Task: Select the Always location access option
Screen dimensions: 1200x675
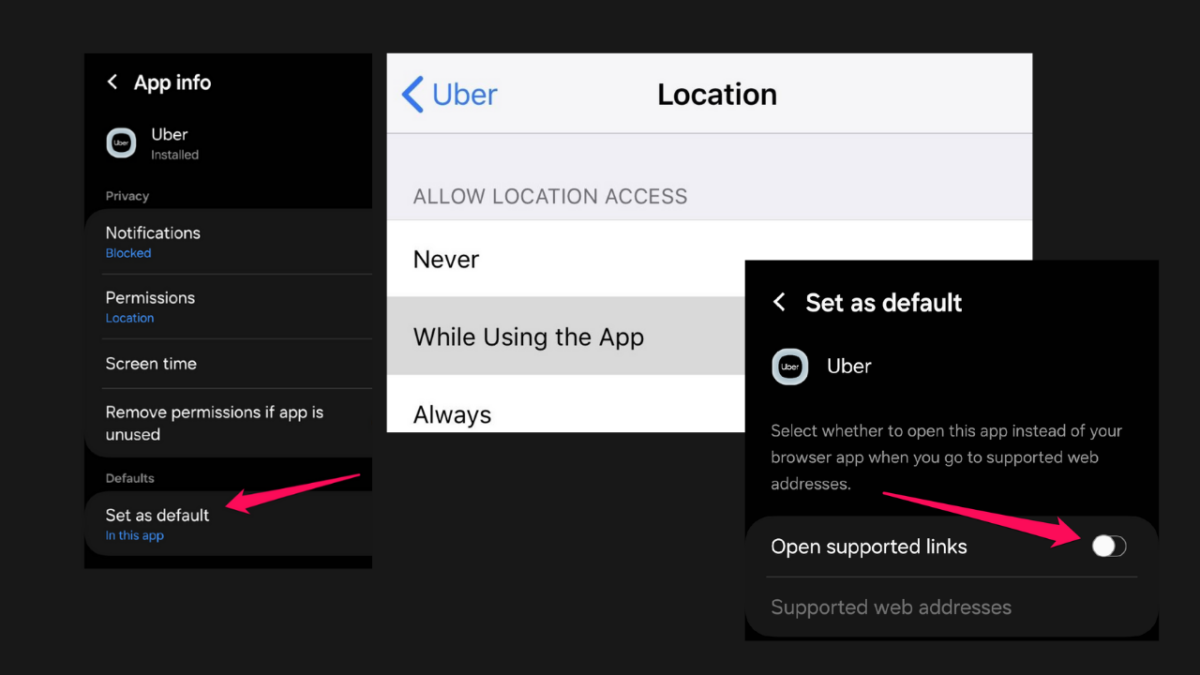Action: point(452,412)
